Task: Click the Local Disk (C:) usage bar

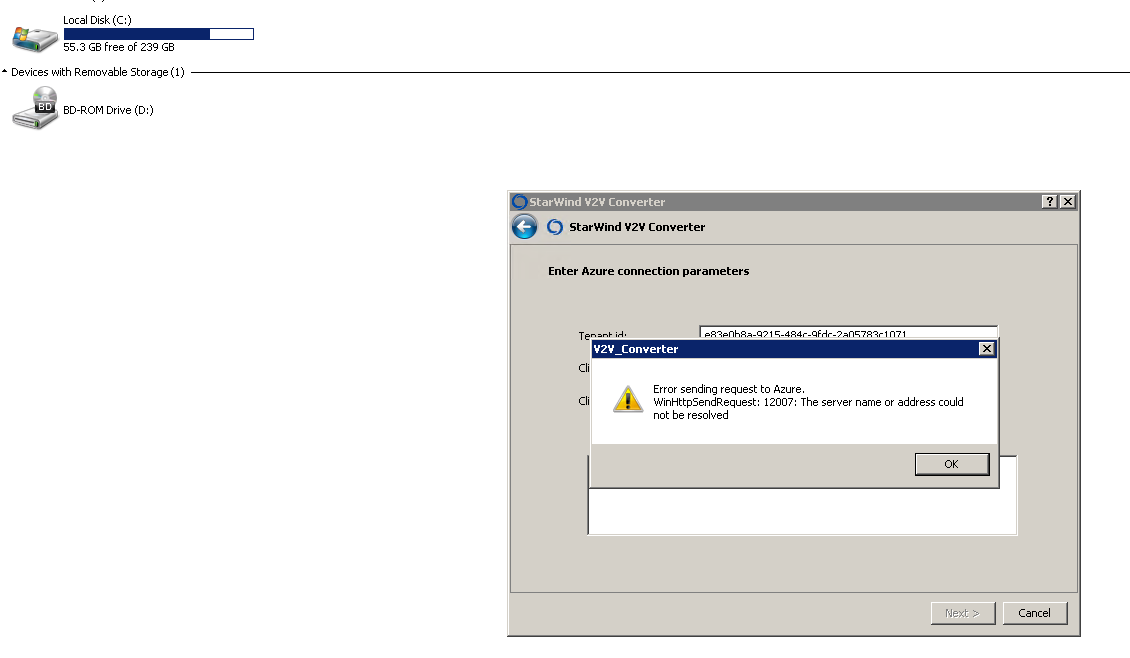Action: (x=159, y=34)
